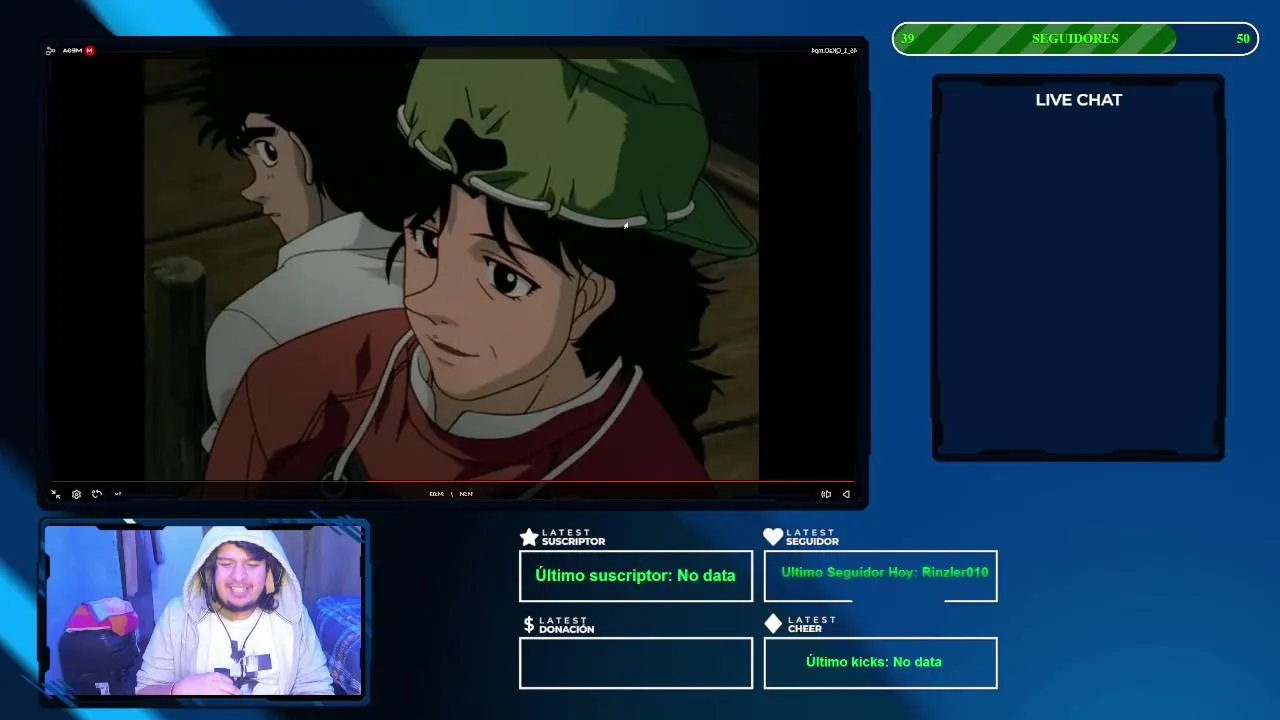This screenshot has width=1280, height=720.
Task: Click the Último kicks: No data box
Action: pos(881,663)
